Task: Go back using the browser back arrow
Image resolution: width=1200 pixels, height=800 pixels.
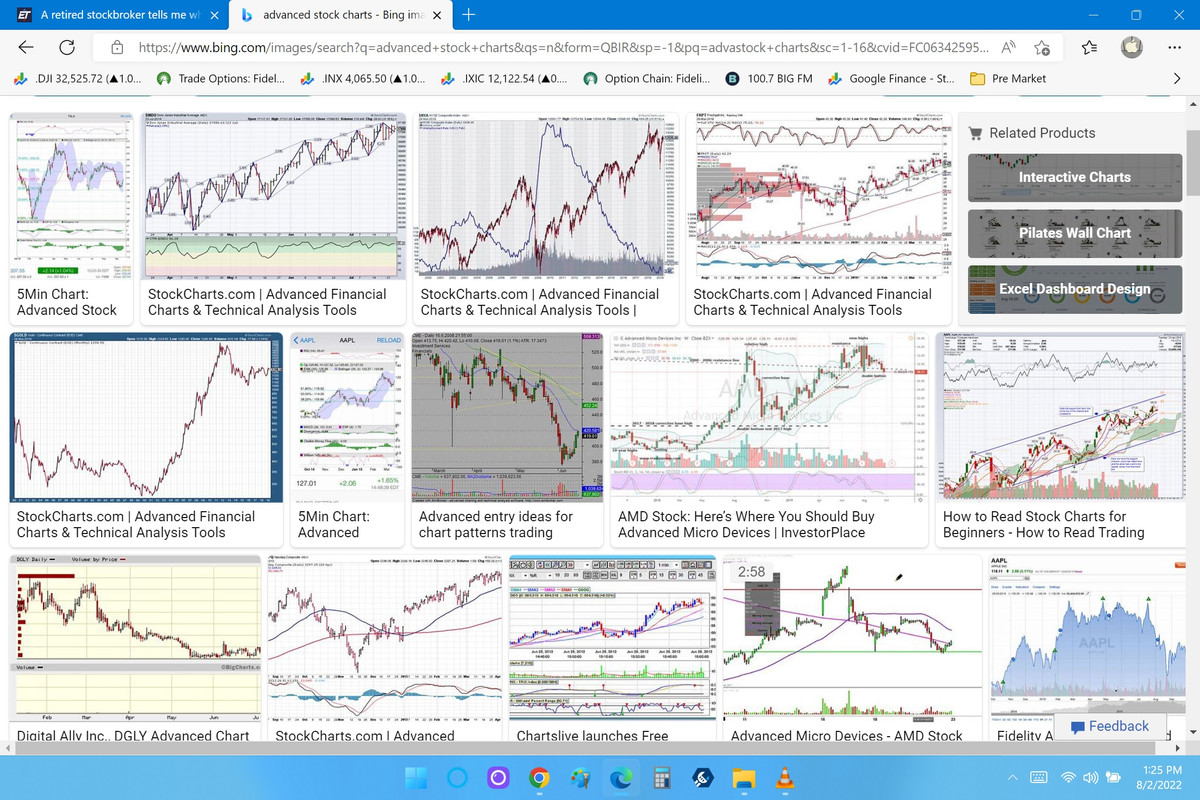Action: coord(26,47)
